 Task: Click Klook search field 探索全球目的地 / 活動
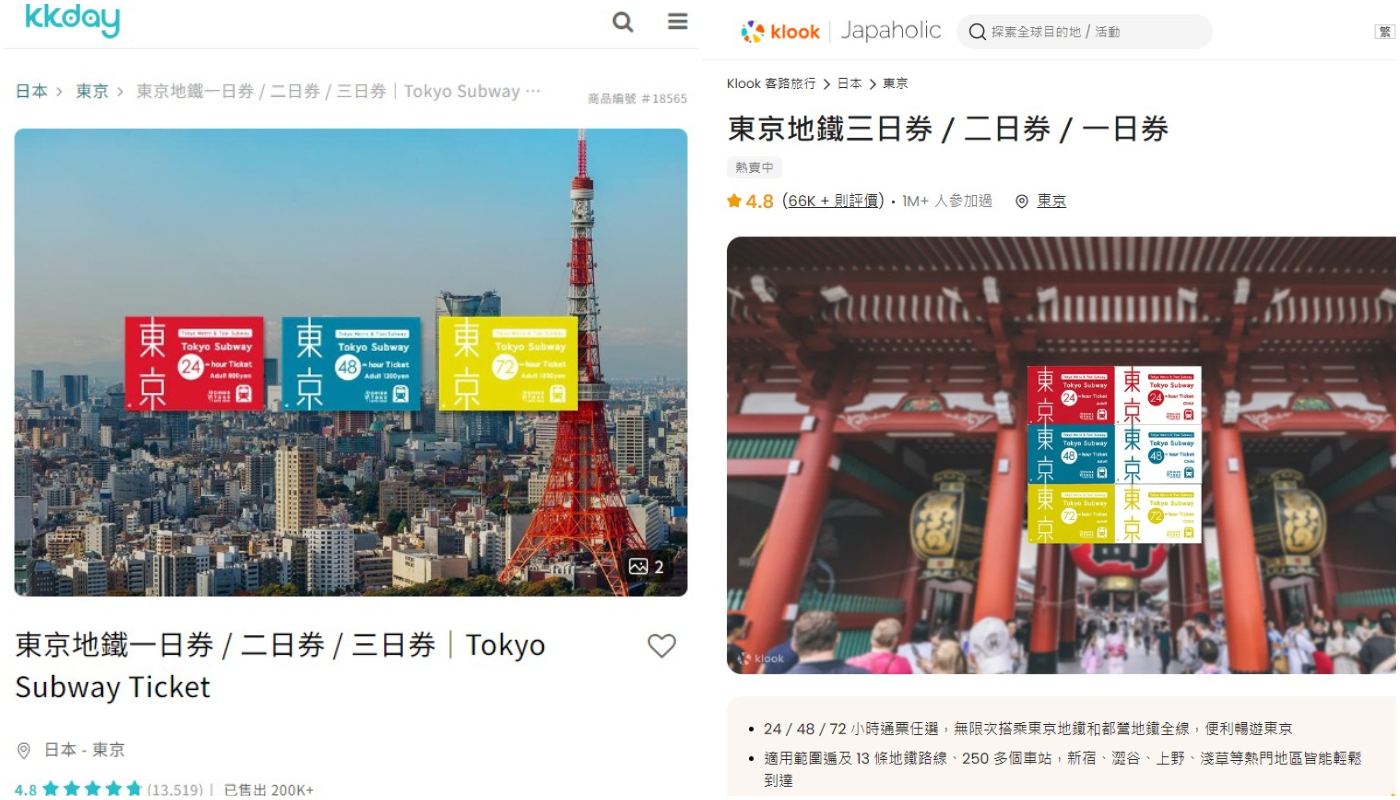pyautogui.click(x=1084, y=32)
